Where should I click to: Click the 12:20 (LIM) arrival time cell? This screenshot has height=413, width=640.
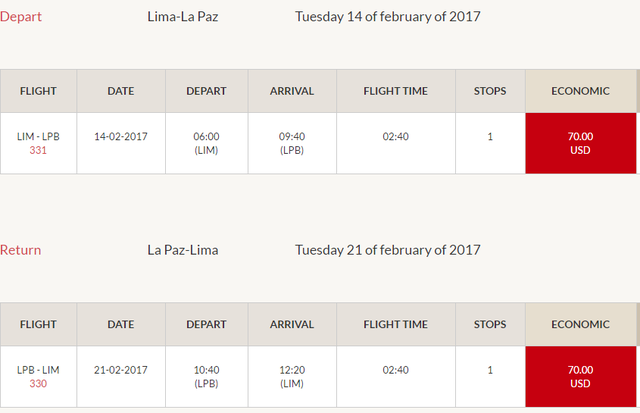[x=292, y=377]
